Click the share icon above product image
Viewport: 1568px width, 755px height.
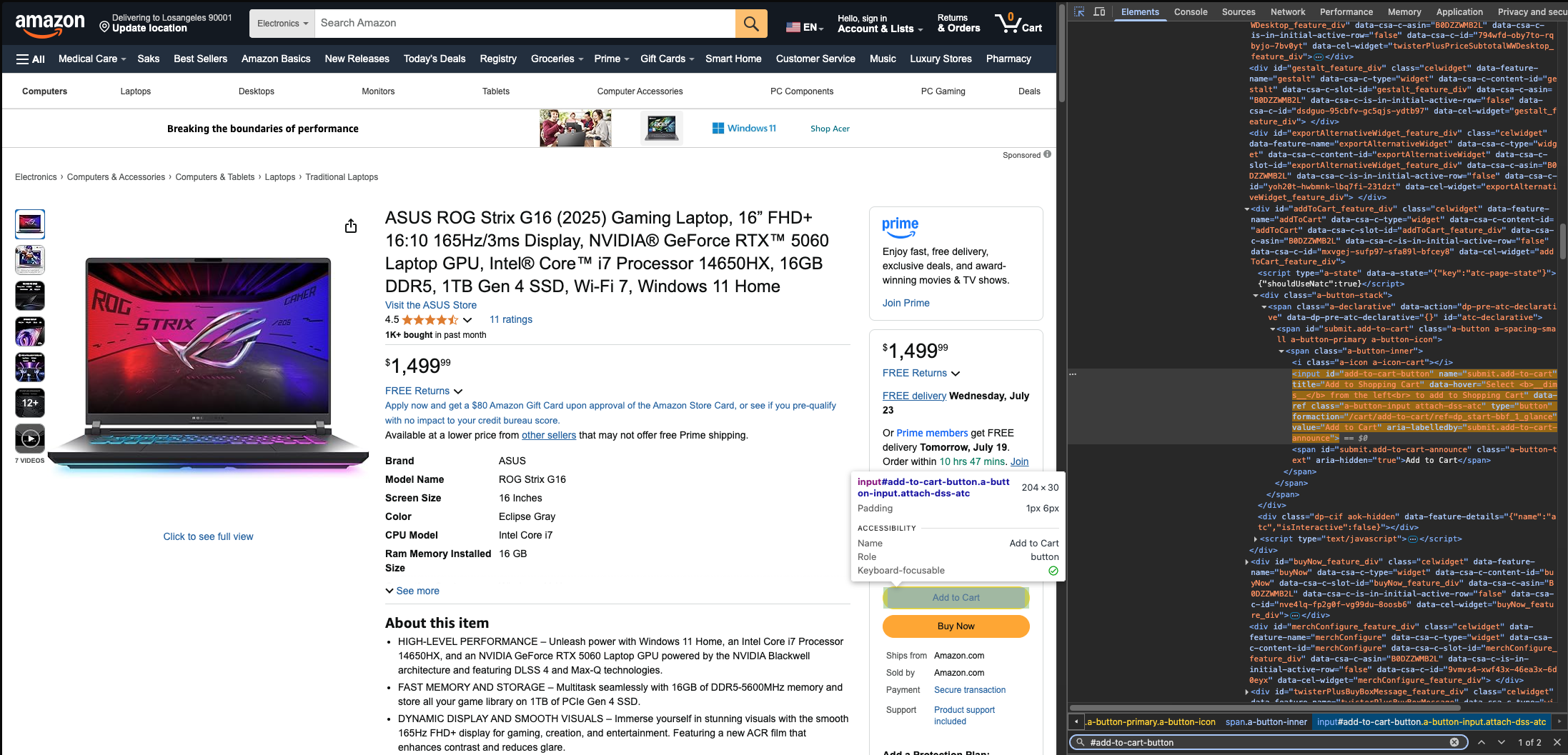(350, 226)
